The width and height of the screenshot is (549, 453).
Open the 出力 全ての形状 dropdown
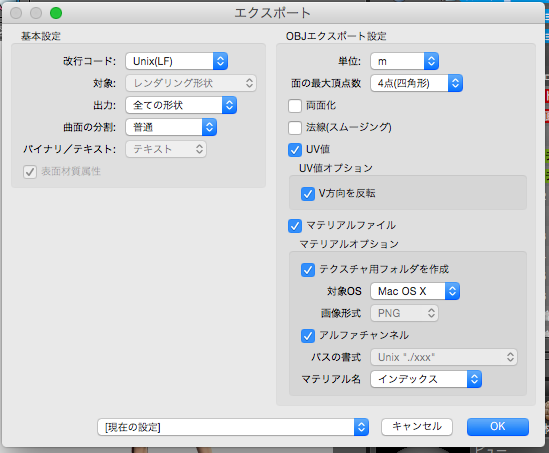tap(181, 105)
